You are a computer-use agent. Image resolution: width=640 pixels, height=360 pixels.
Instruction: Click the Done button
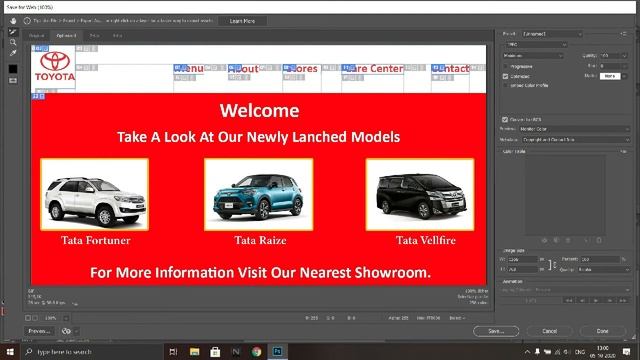point(602,331)
